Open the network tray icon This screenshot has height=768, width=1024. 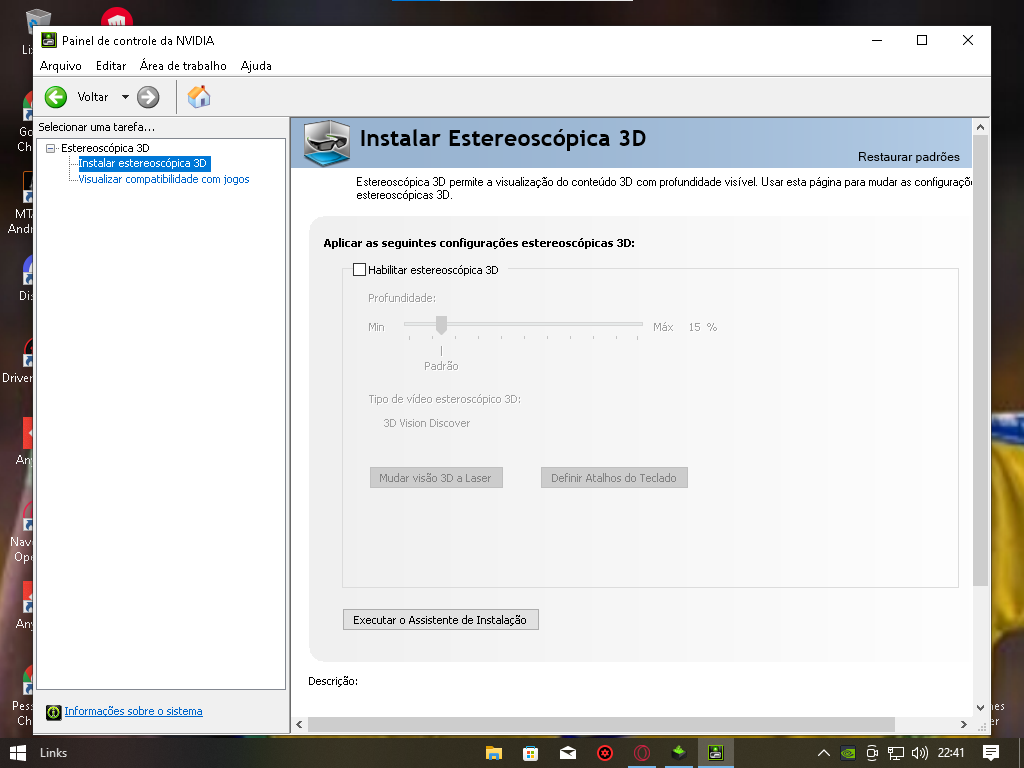(x=895, y=753)
